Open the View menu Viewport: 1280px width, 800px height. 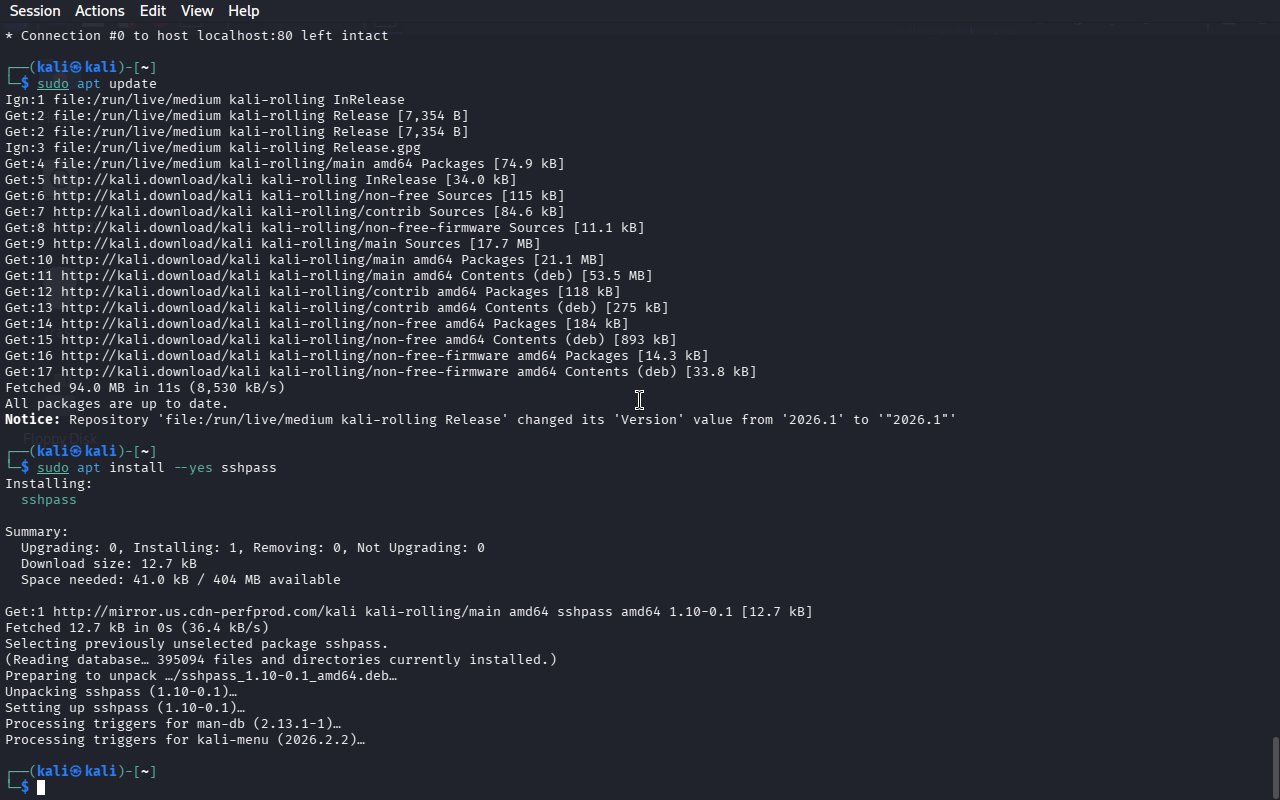click(197, 11)
